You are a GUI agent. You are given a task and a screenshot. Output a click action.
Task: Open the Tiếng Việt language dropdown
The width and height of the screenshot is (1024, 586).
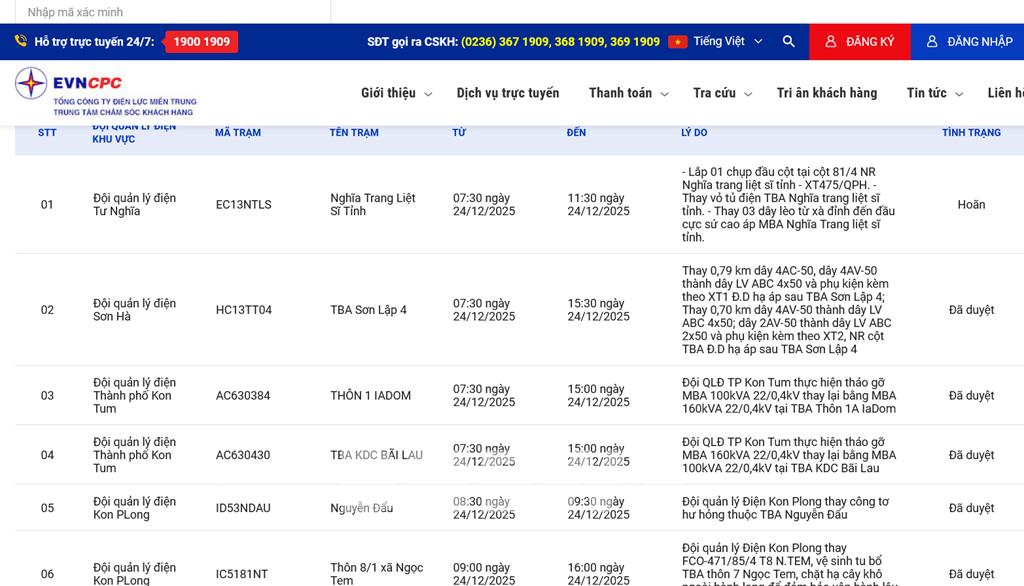point(728,42)
